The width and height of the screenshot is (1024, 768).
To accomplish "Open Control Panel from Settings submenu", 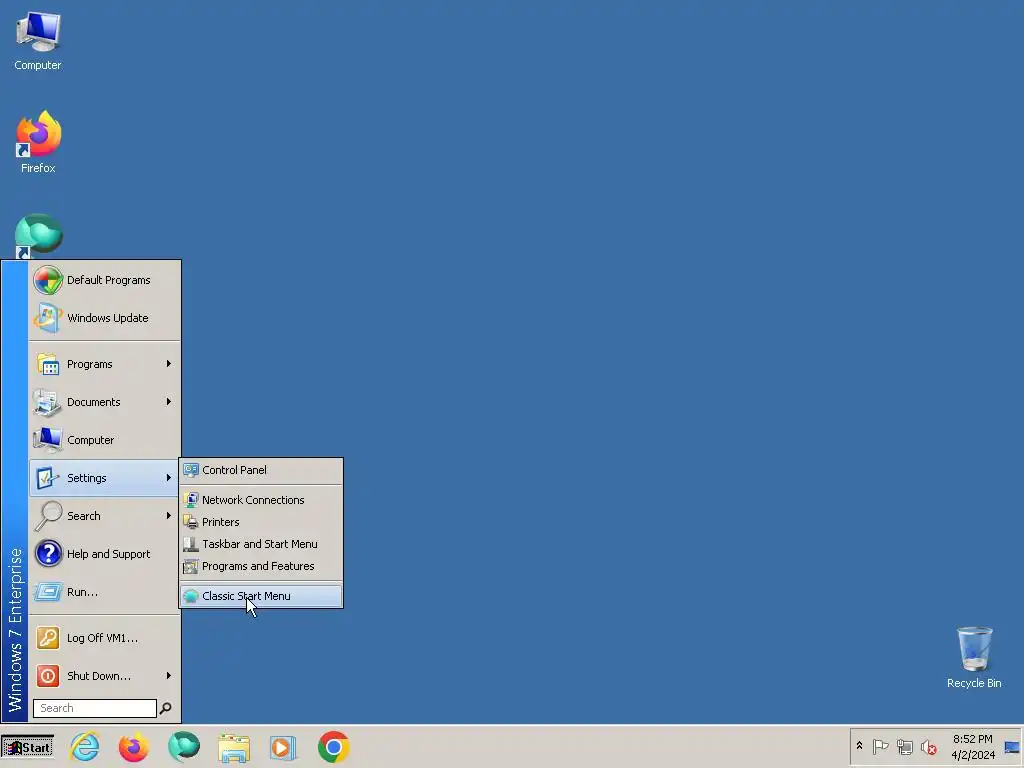I will (x=261, y=470).
